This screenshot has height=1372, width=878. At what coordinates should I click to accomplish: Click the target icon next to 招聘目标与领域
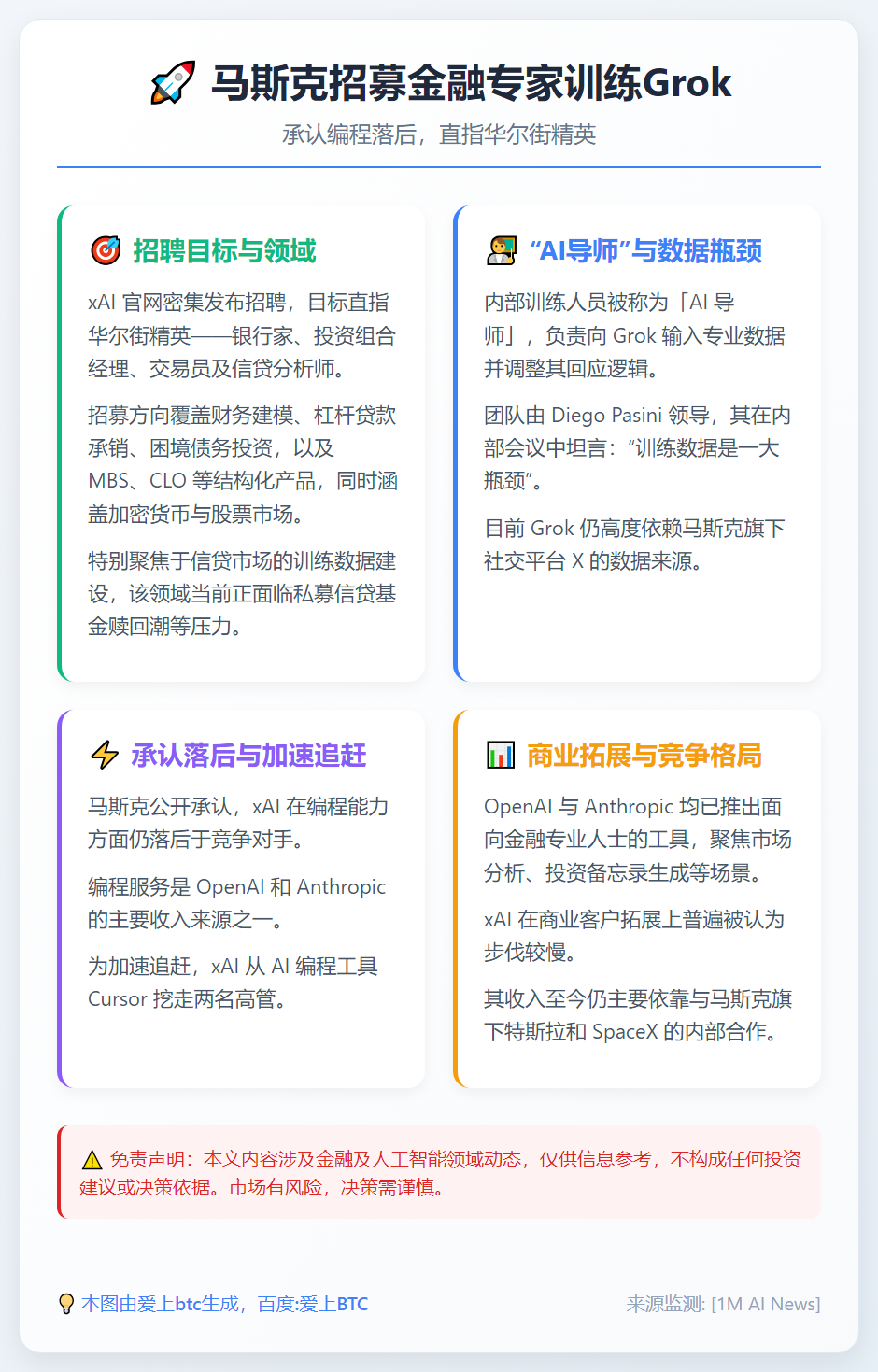(x=106, y=250)
